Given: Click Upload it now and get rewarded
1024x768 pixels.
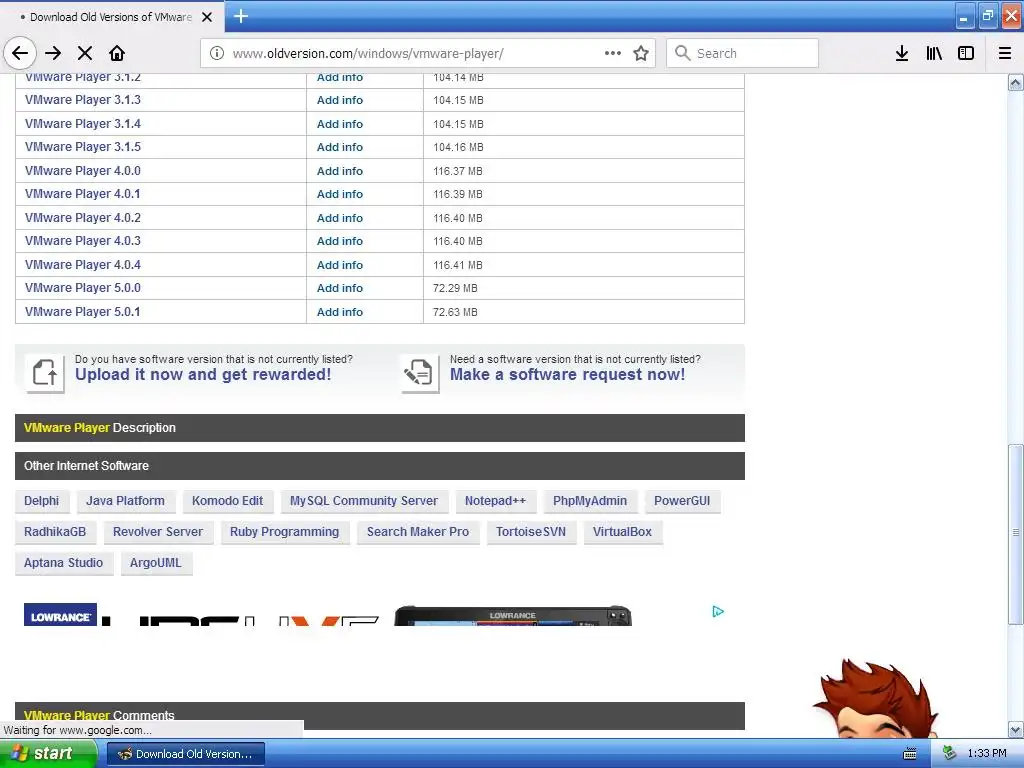Looking at the screenshot, I should (x=203, y=374).
